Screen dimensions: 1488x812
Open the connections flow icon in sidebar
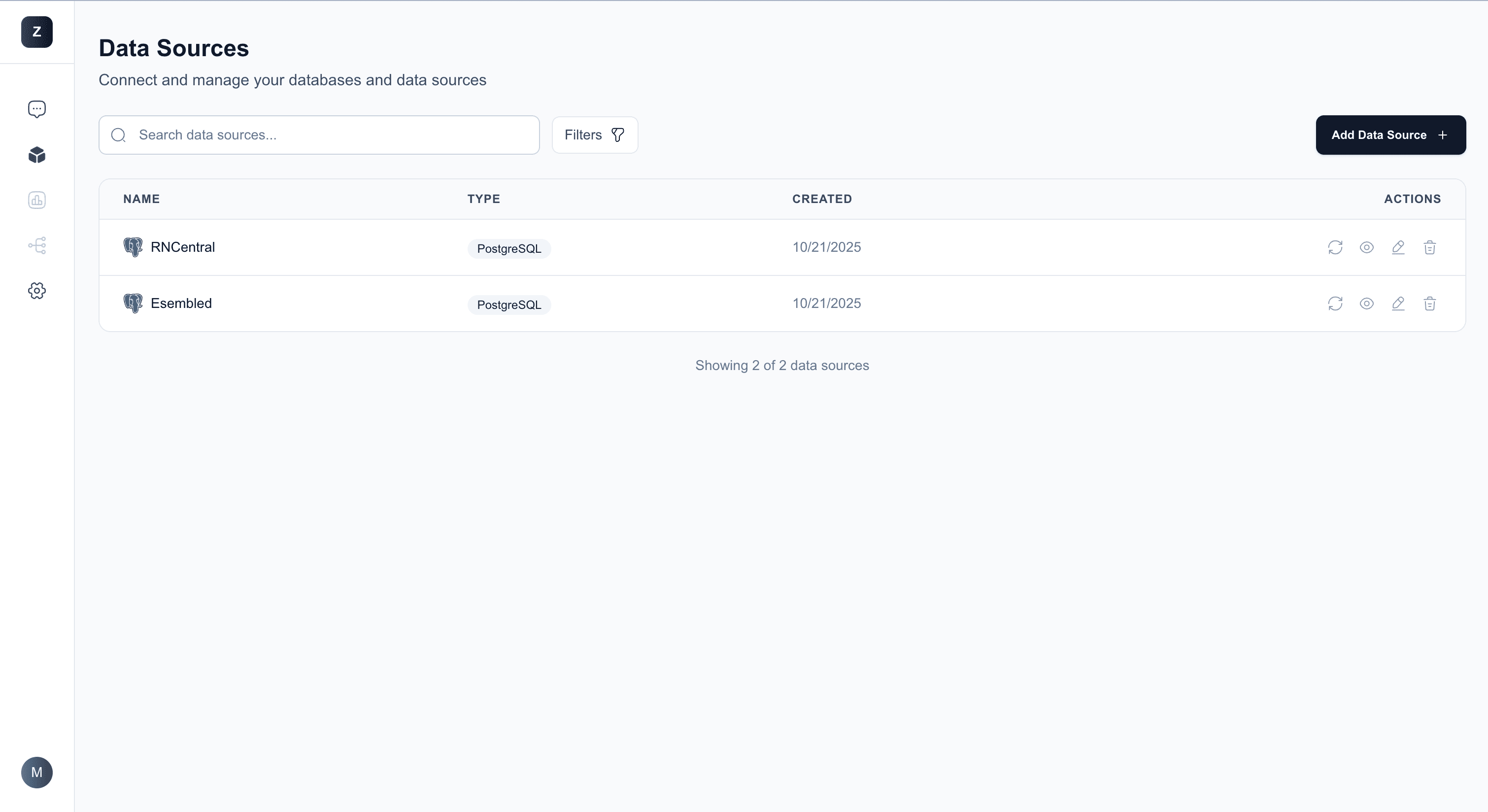coord(36,245)
